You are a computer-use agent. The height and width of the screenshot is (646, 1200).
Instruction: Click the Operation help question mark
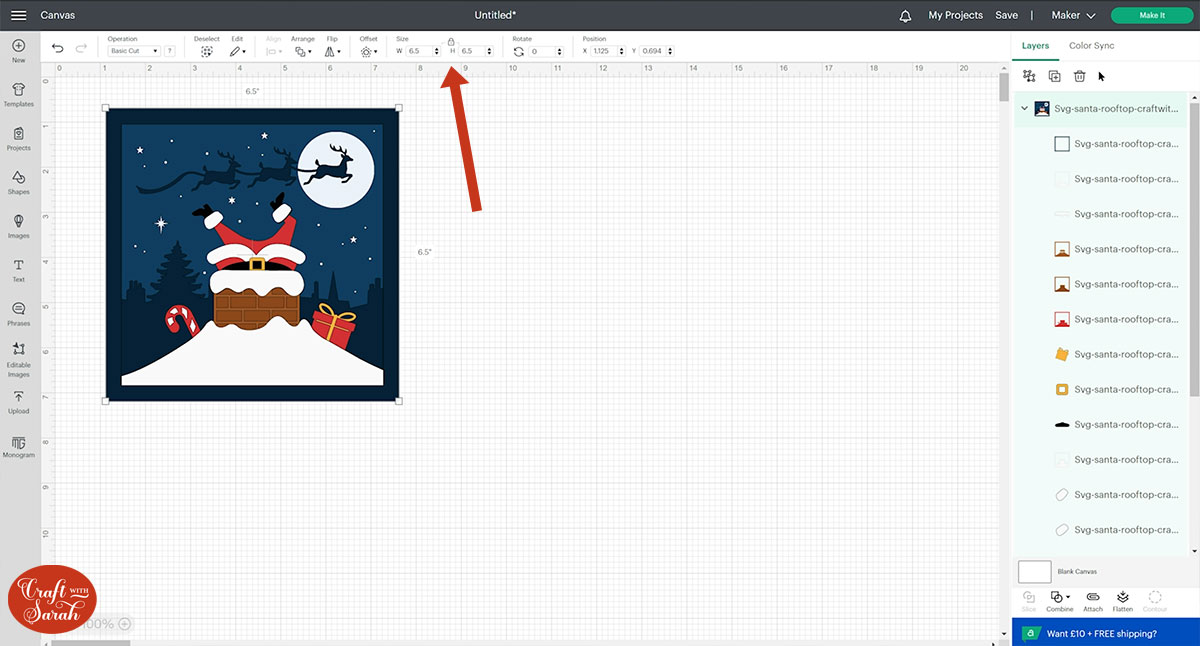coord(169,51)
